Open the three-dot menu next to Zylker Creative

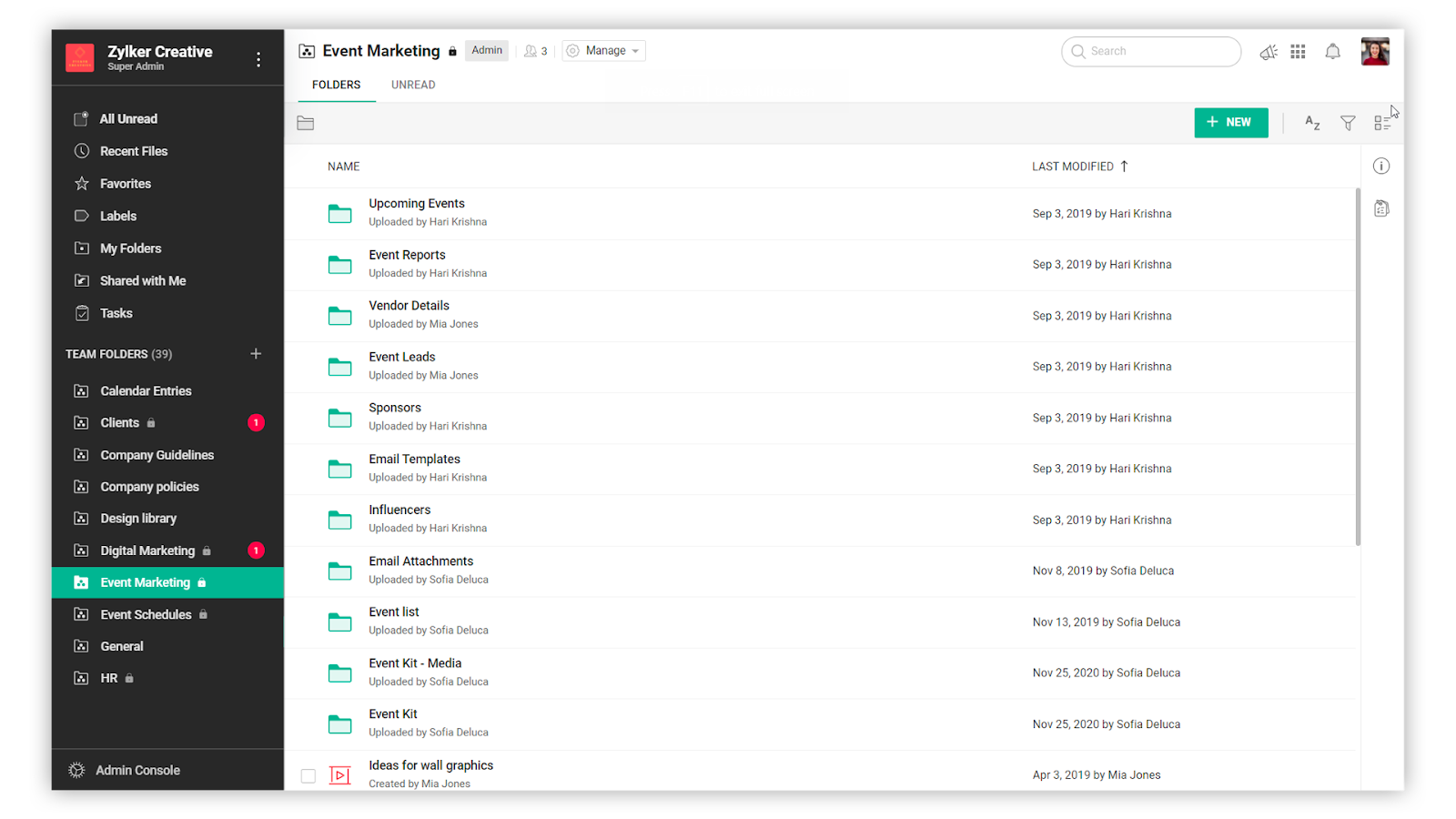[258, 57]
